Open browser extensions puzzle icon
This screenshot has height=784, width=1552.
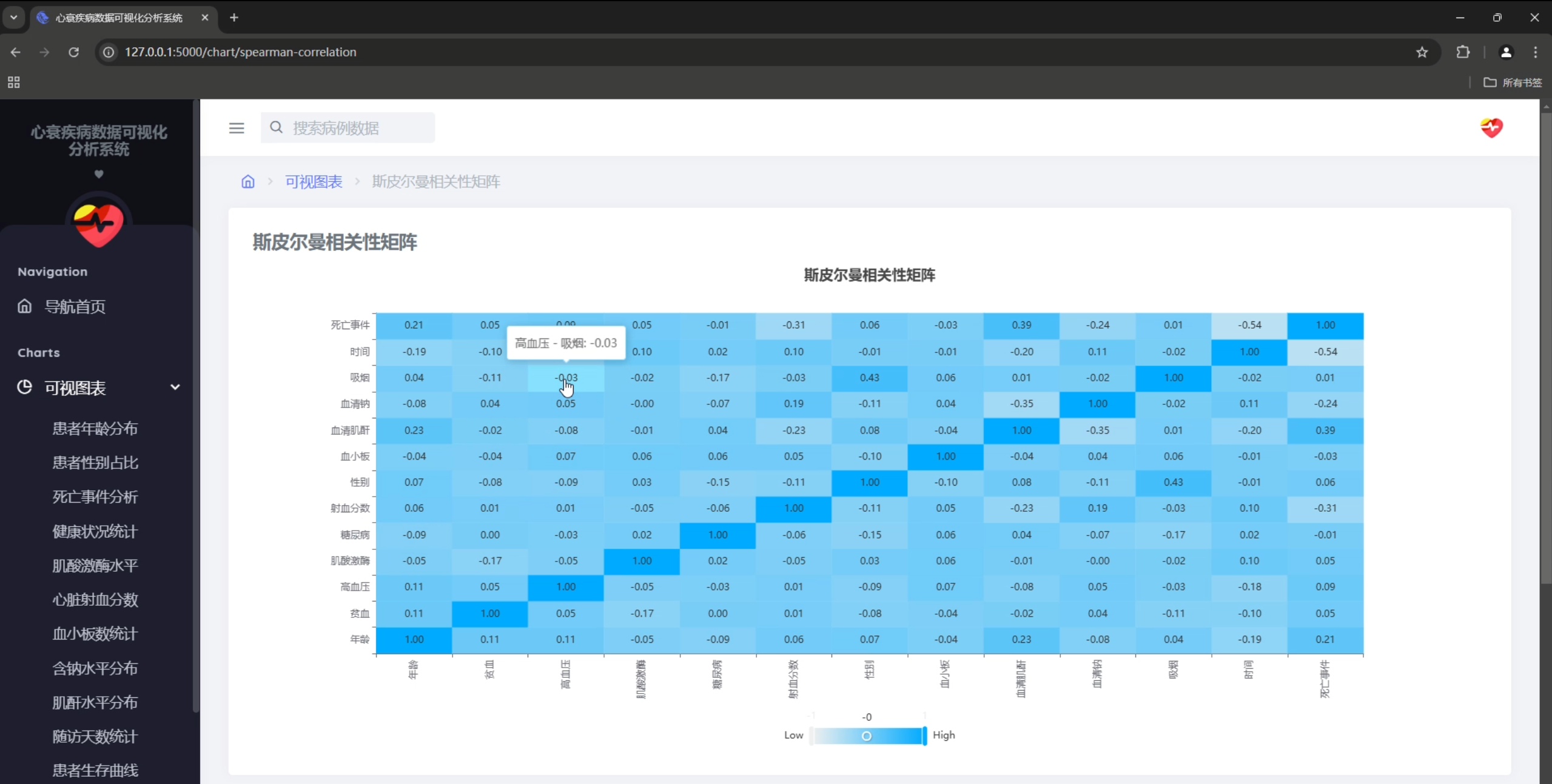tap(1463, 52)
